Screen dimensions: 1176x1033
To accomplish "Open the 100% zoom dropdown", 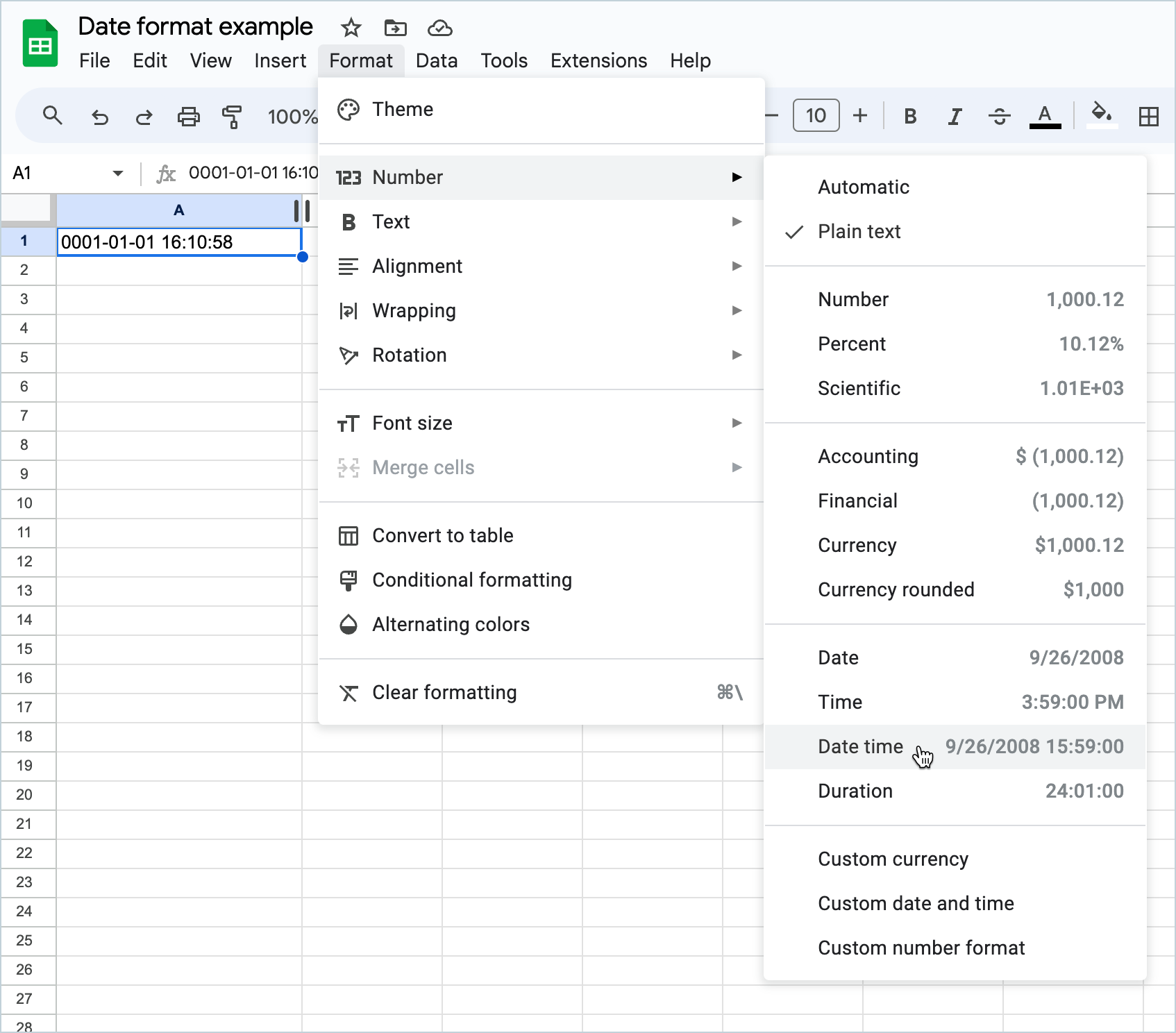I will tap(292, 116).
